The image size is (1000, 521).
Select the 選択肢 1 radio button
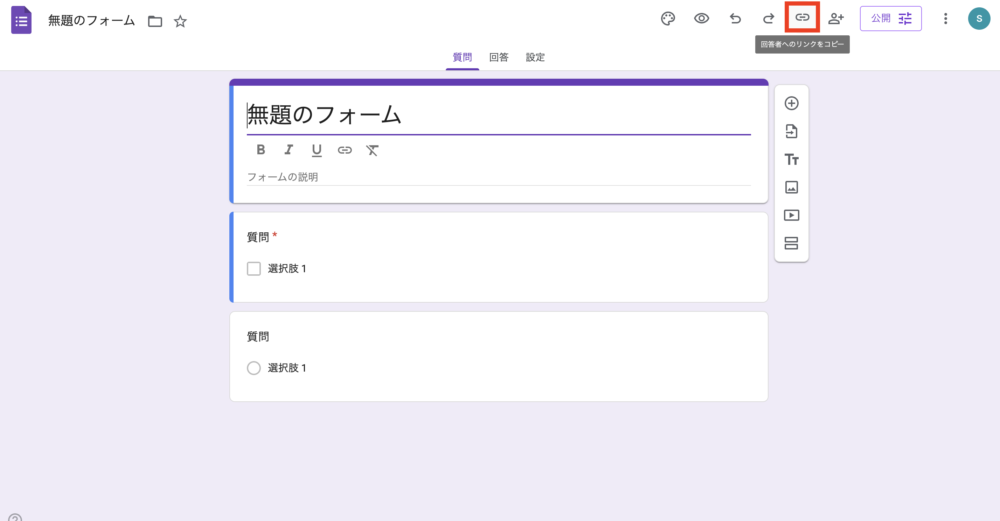point(254,368)
